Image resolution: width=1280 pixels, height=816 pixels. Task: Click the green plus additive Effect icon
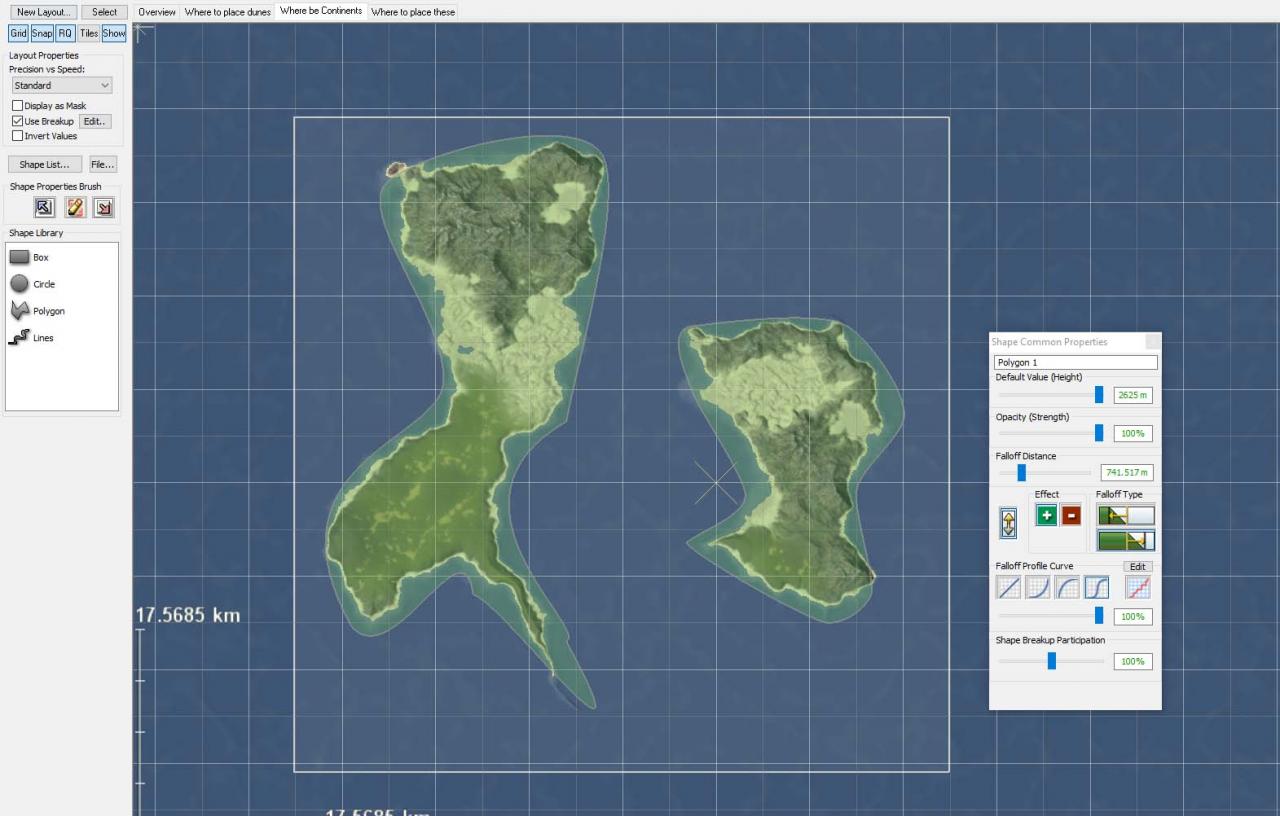point(1046,516)
